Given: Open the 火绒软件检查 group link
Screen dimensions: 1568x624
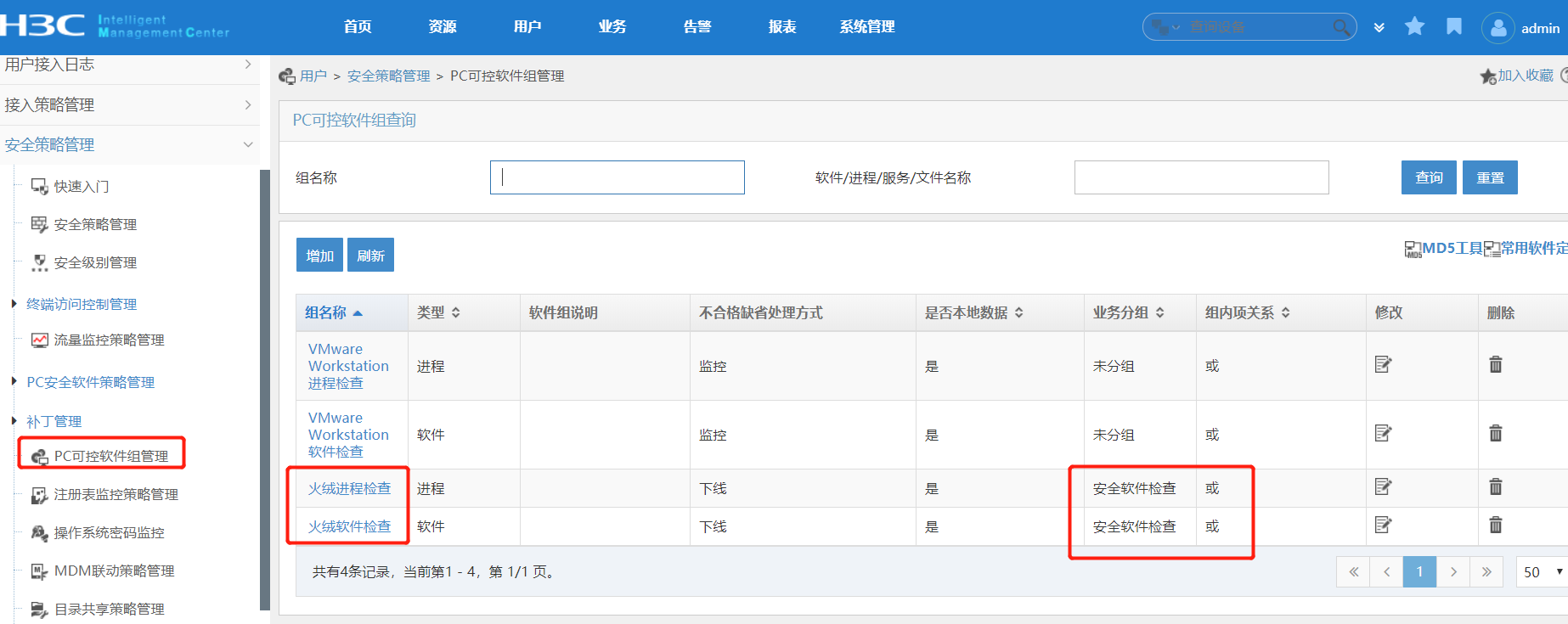Looking at the screenshot, I should click(x=349, y=526).
